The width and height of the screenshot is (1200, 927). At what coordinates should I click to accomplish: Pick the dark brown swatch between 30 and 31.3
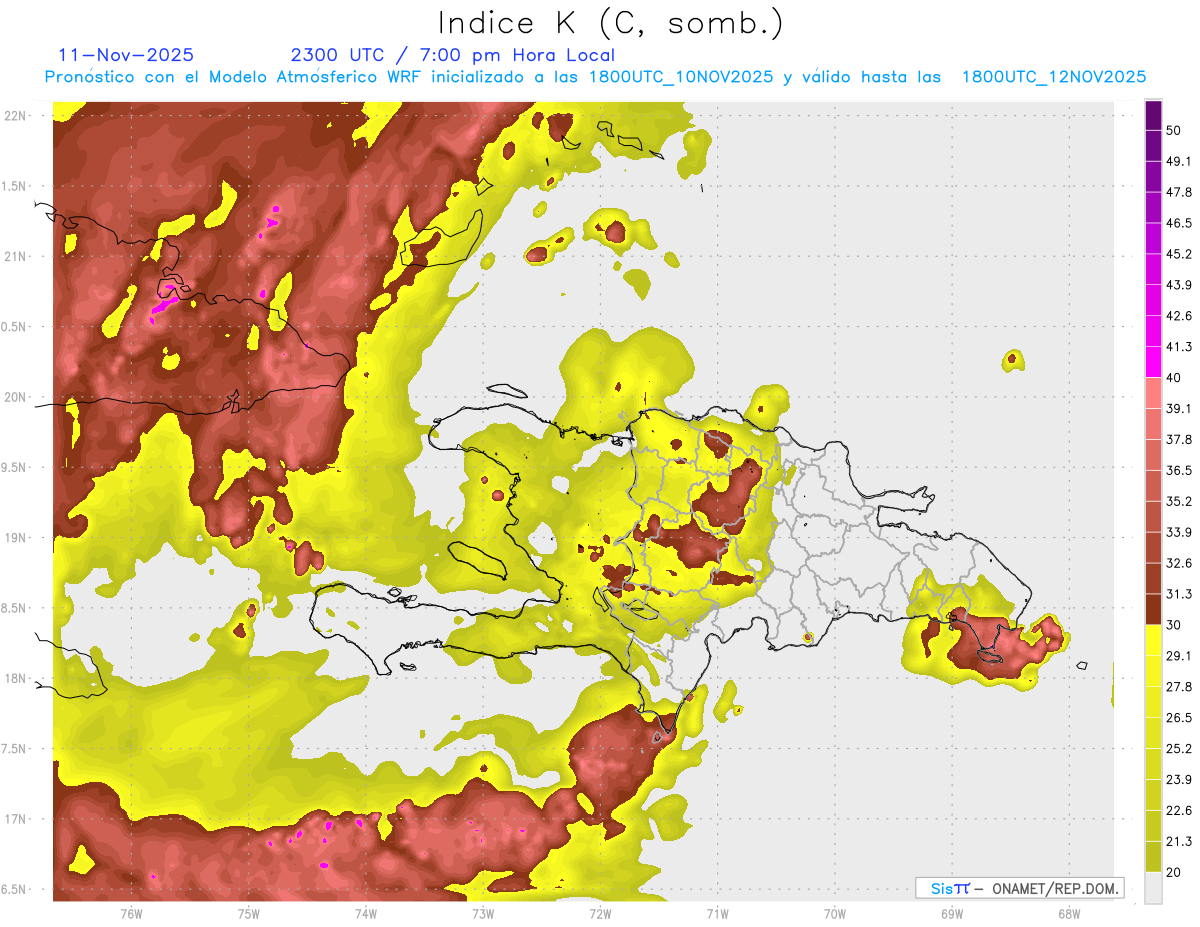point(1153,609)
